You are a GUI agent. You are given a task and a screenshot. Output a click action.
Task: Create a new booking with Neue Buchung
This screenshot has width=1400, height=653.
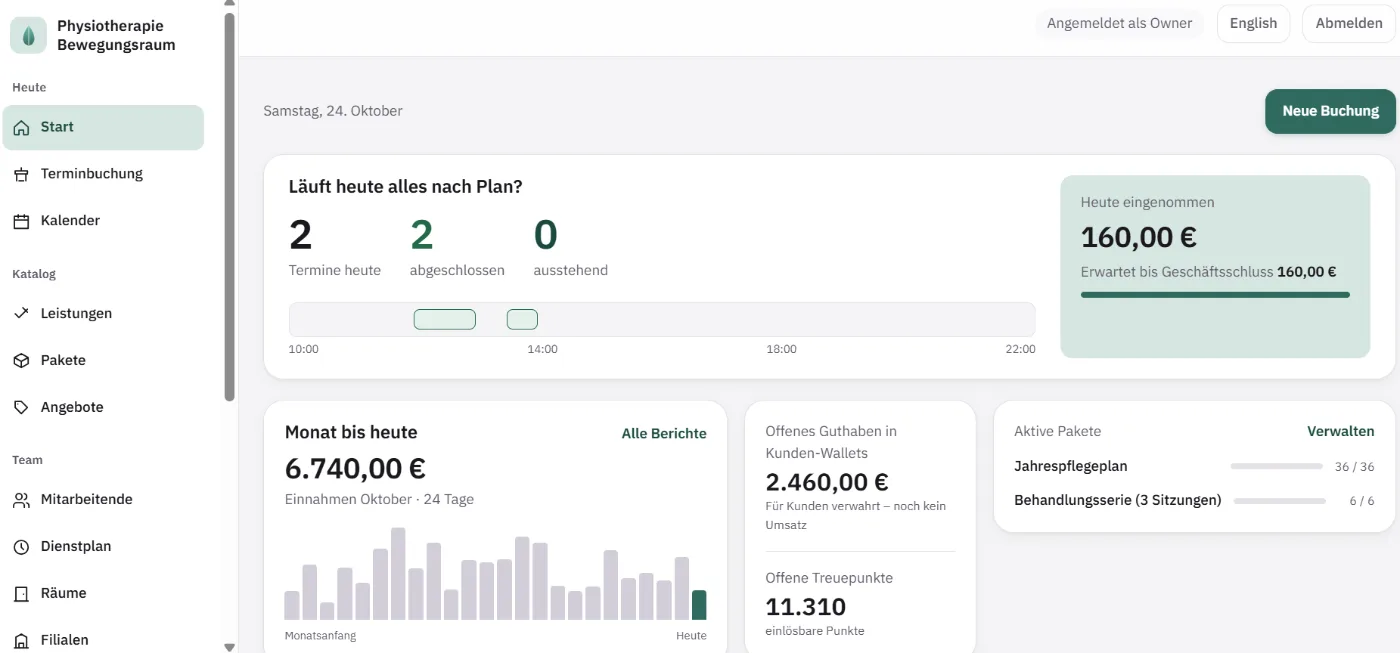(1330, 111)
